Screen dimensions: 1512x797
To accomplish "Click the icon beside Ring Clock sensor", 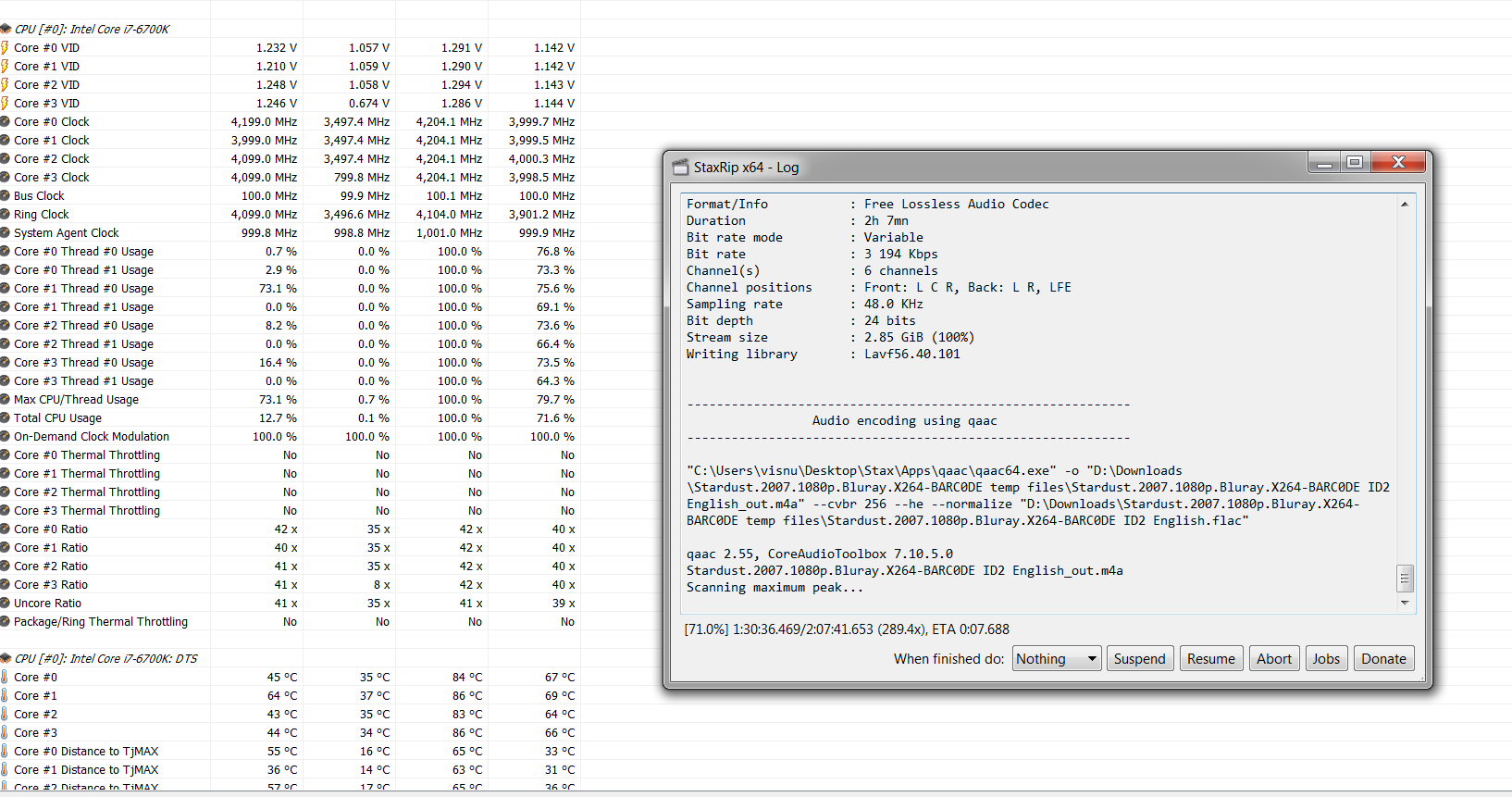I will pyautogui.click(x=5, y=214).
